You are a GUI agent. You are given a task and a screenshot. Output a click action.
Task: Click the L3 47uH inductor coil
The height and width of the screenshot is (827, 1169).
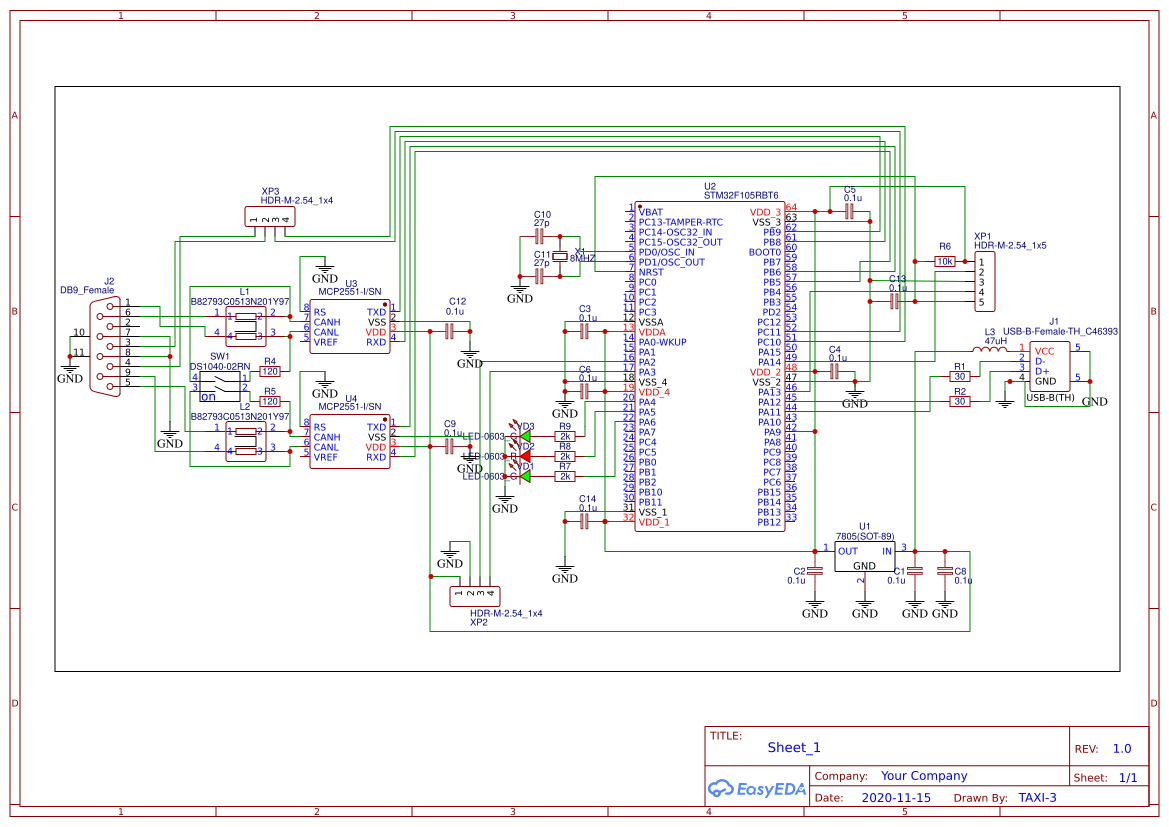[990, 348]
